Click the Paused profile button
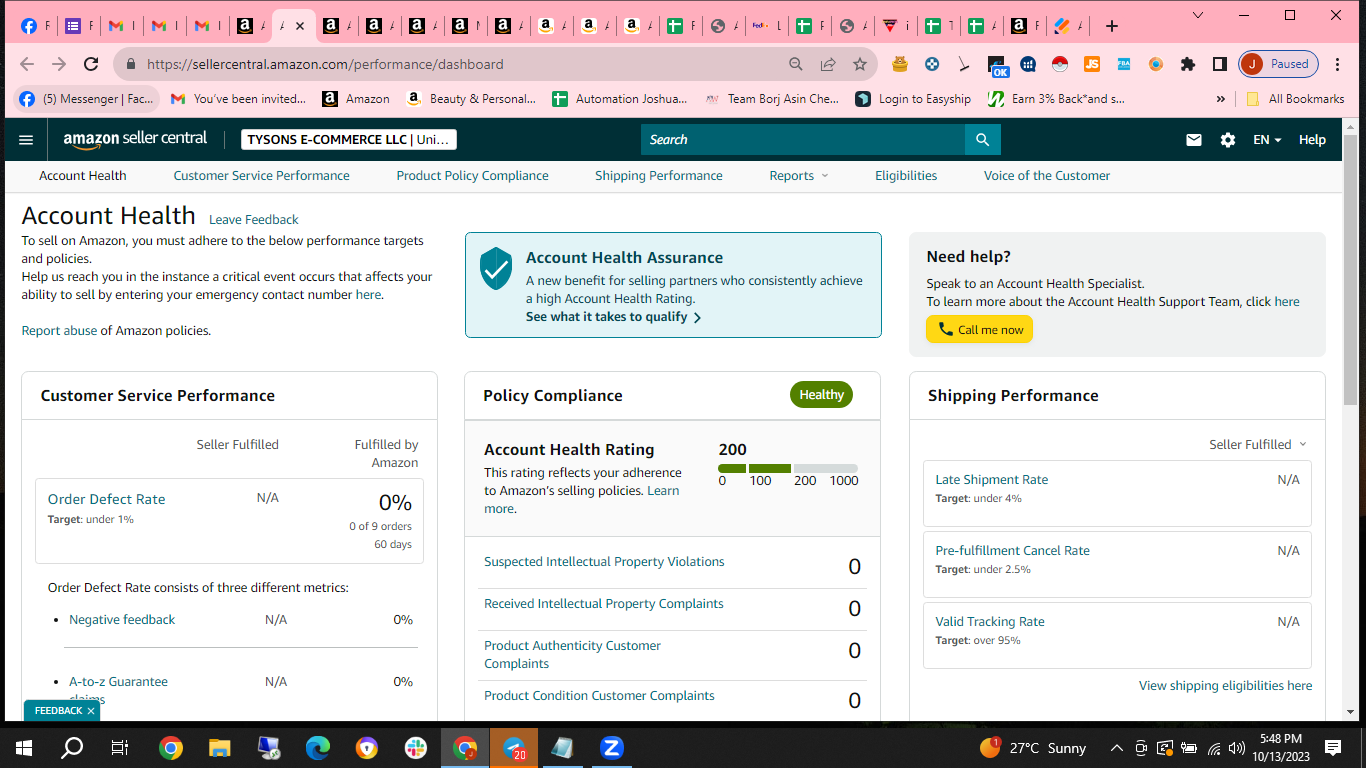This screenshot has height=768, width=1366. 1279,64
